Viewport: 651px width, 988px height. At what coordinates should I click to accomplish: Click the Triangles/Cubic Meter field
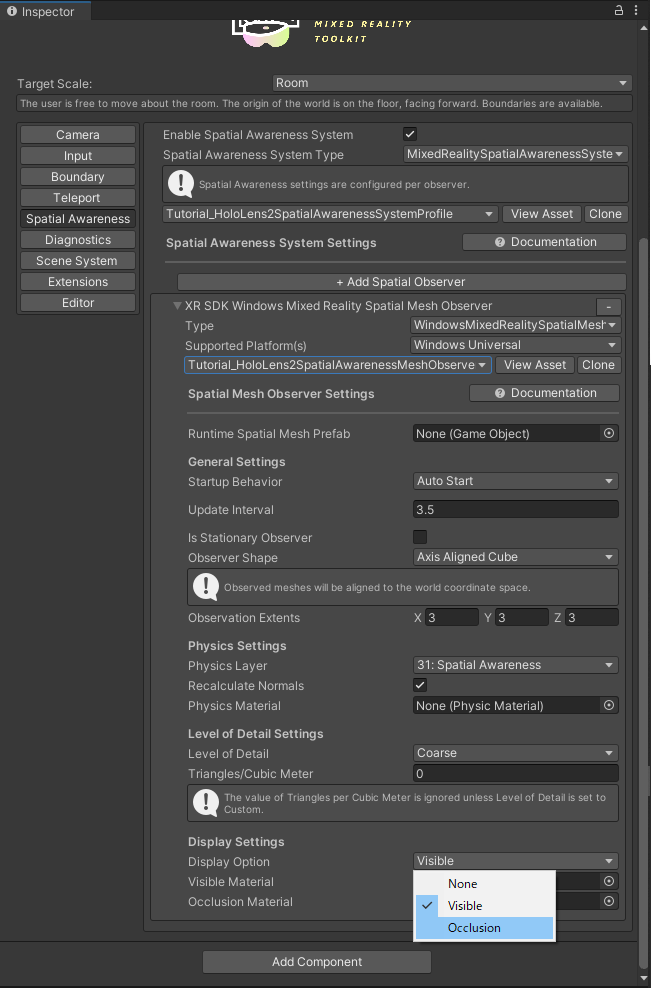coord(516,774)
